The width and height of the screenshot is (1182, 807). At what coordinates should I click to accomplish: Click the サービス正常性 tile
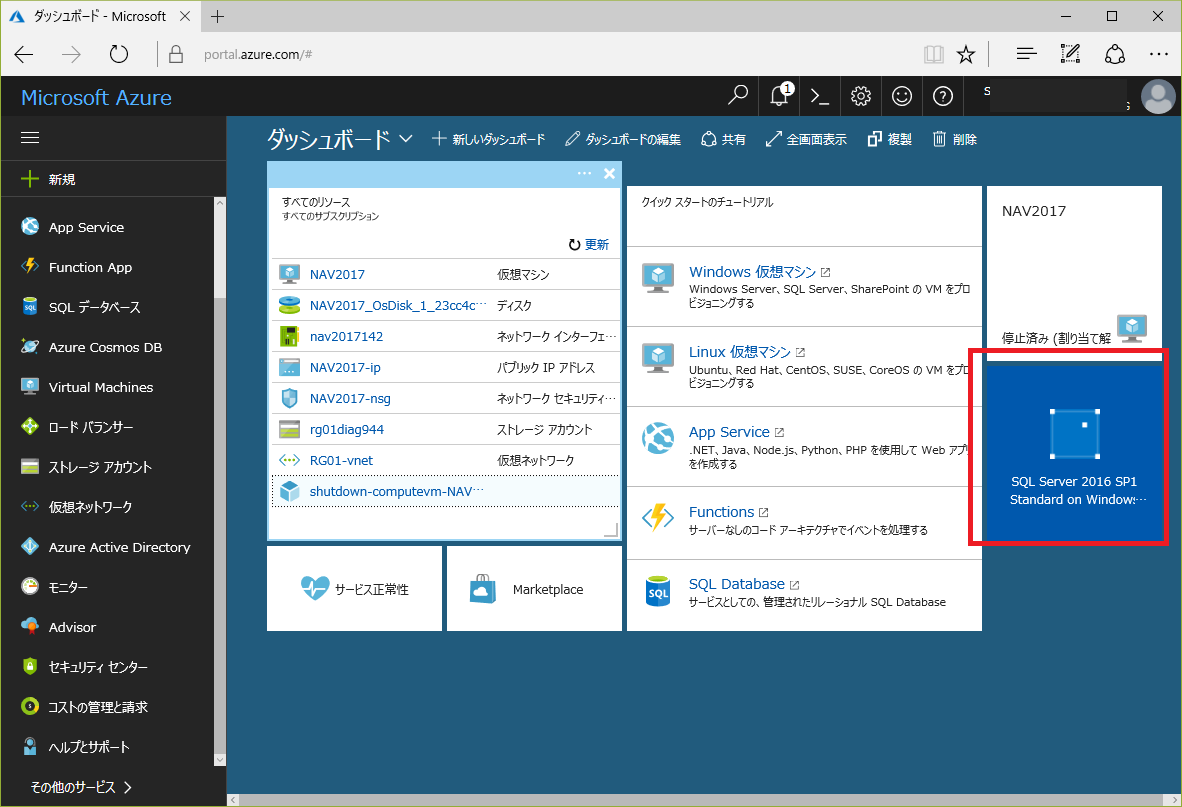click(354, 588)
